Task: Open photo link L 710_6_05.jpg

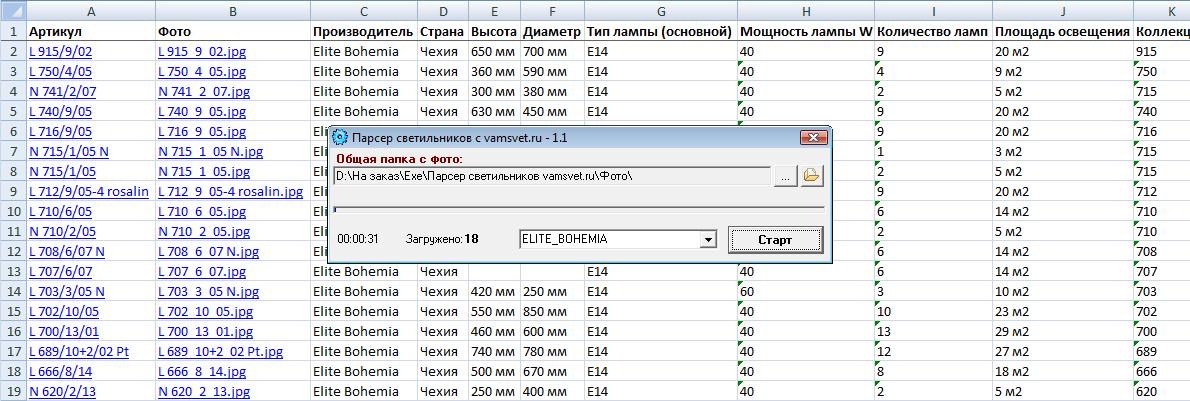Action: (x=202, y=211)
